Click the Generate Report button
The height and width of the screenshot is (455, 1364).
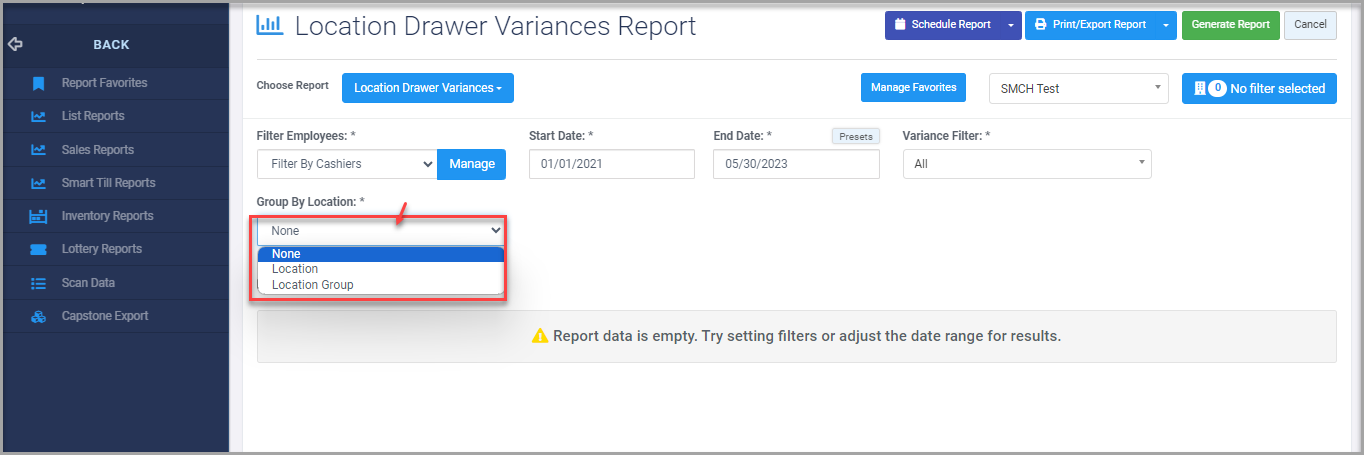pos(1230,25)
